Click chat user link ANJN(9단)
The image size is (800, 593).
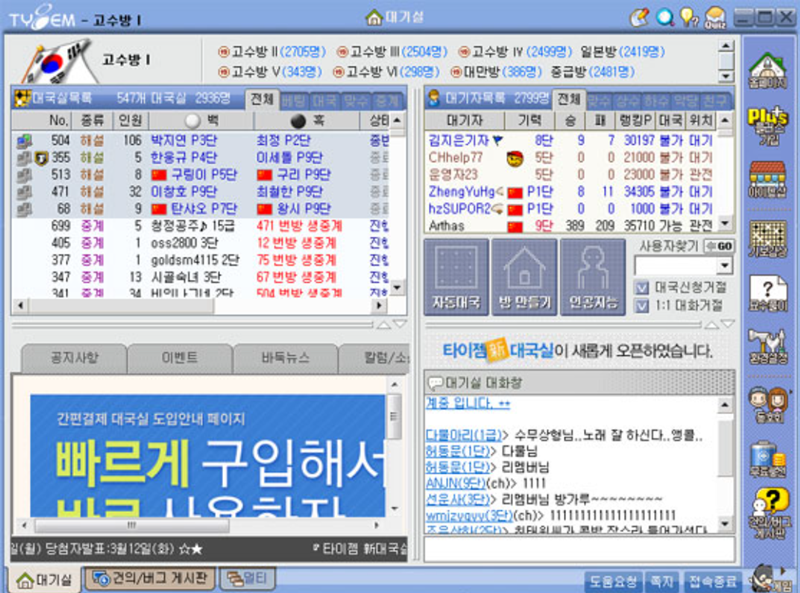456,483
